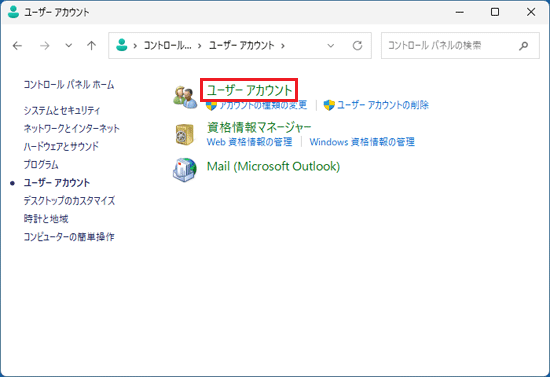Open 資格情報マネージャー heading link
Image resolution: width=550 pixels, height=377 pixels.
pos(259,127)
